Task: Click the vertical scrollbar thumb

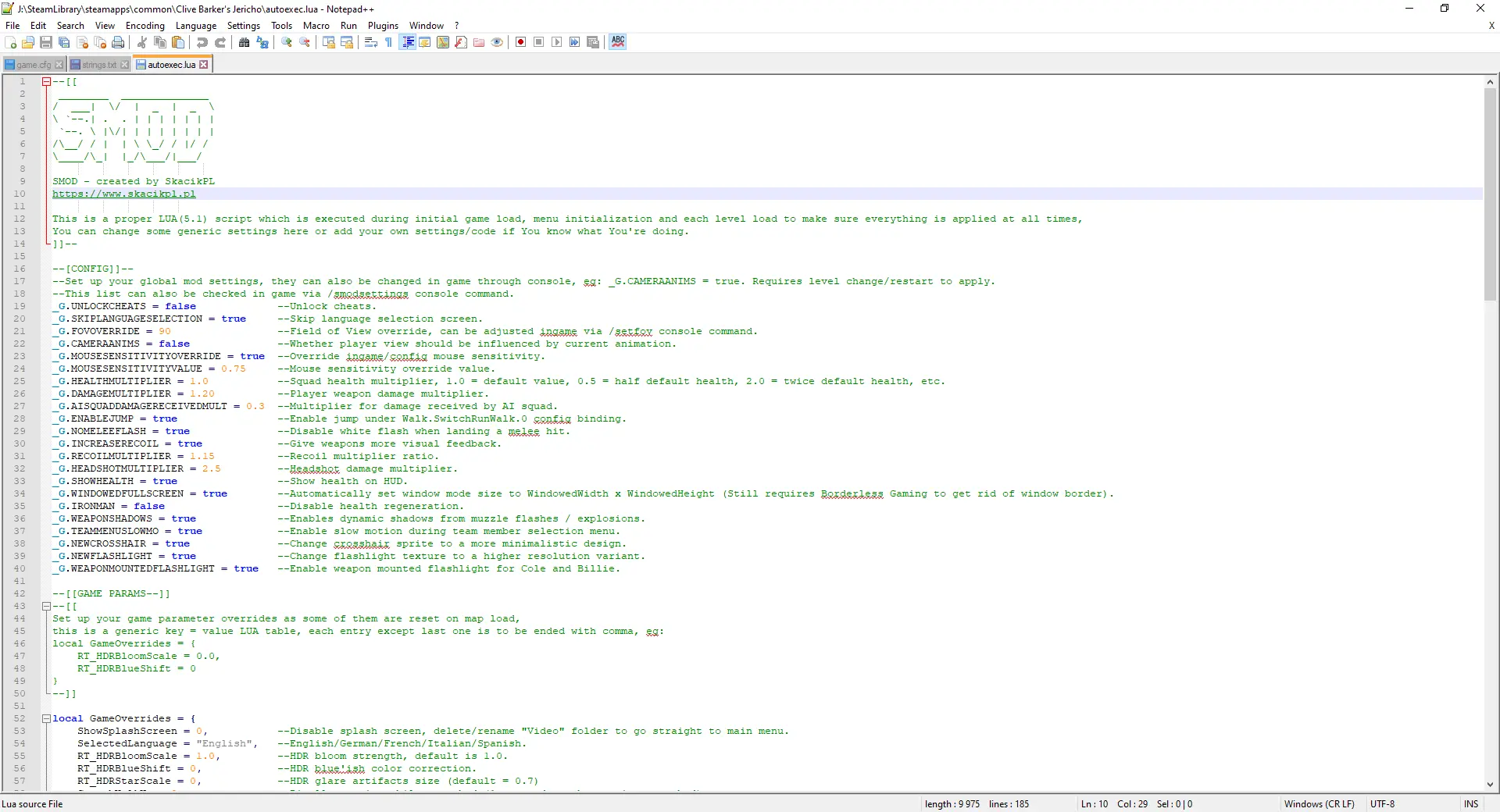Action: click(x=1490, y=194)
